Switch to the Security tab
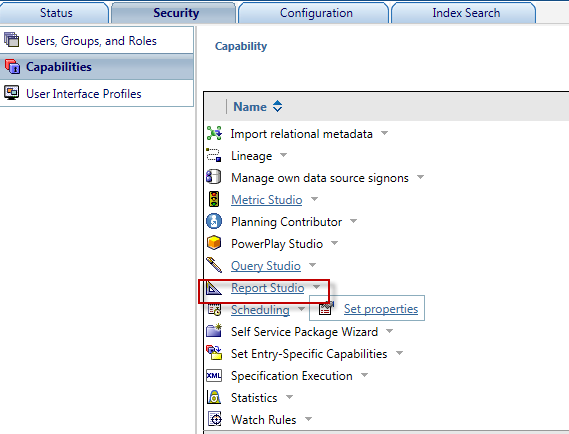The height and width of the screenshot is (434, 569). [x=174, y=13]
